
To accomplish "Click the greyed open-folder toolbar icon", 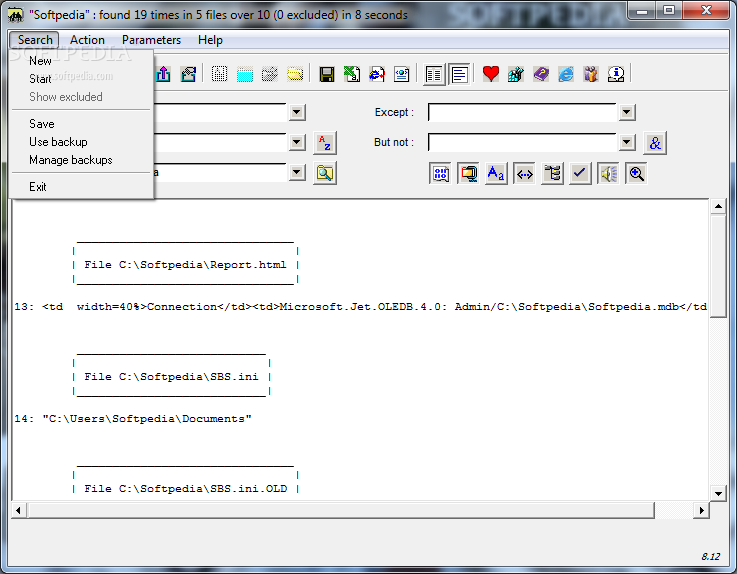I will [270, 74].
